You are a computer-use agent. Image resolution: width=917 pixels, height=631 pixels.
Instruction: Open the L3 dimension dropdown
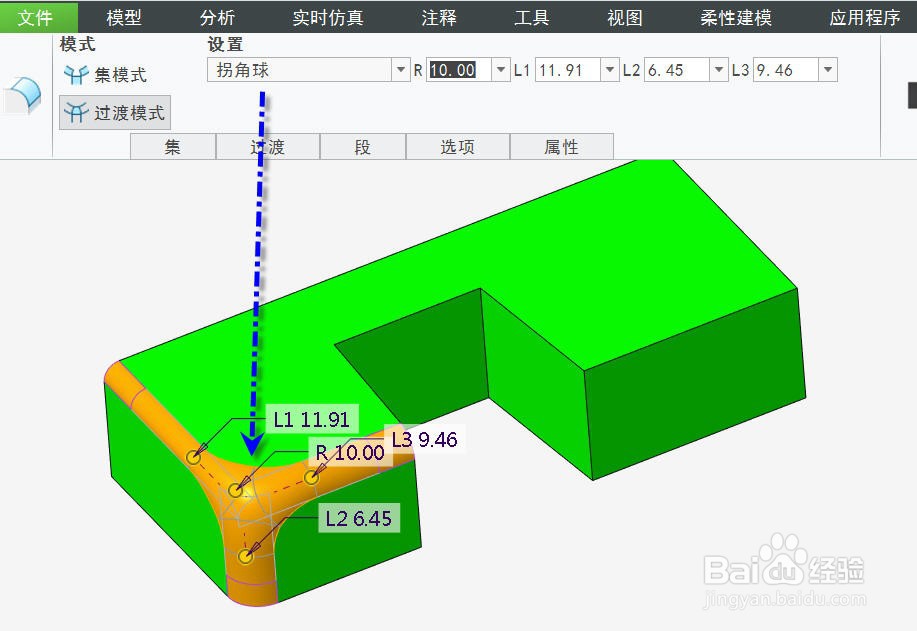pos(826,69)
